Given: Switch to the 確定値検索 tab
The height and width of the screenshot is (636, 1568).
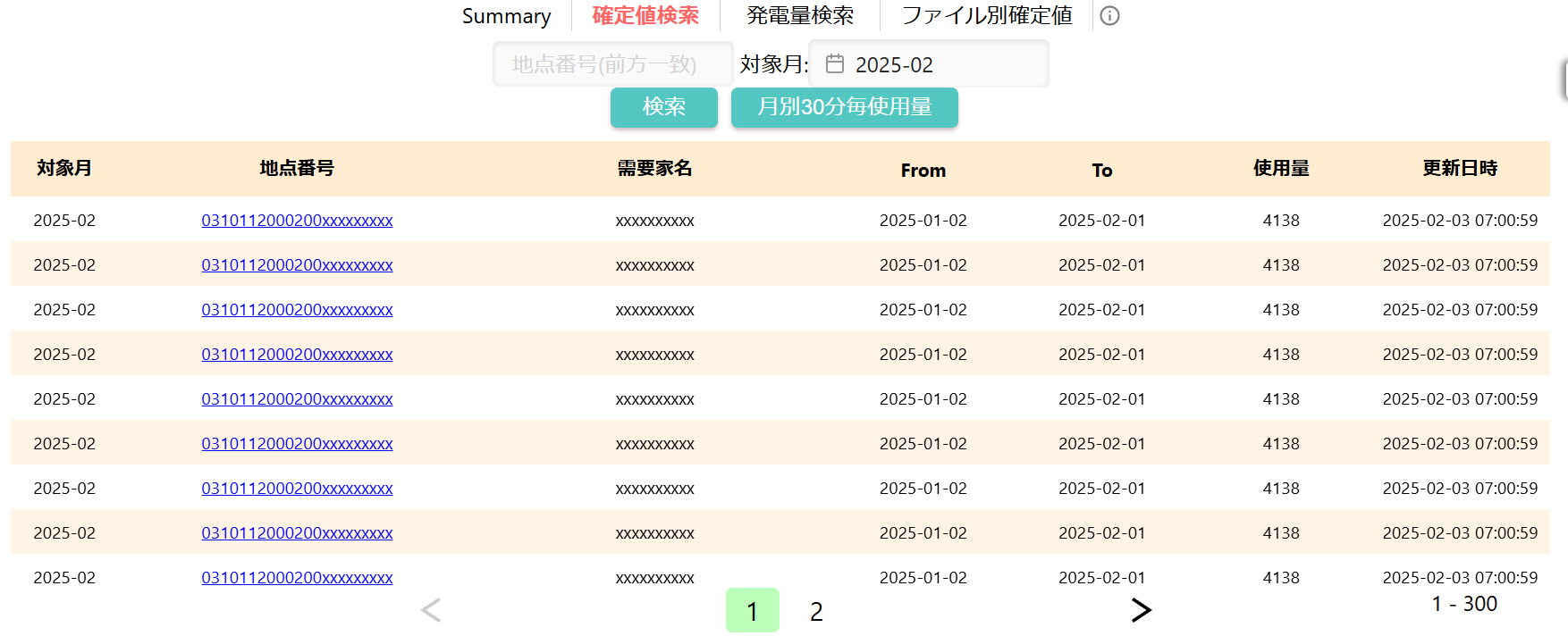Looking at the screenshot, I should click(645, 16).
